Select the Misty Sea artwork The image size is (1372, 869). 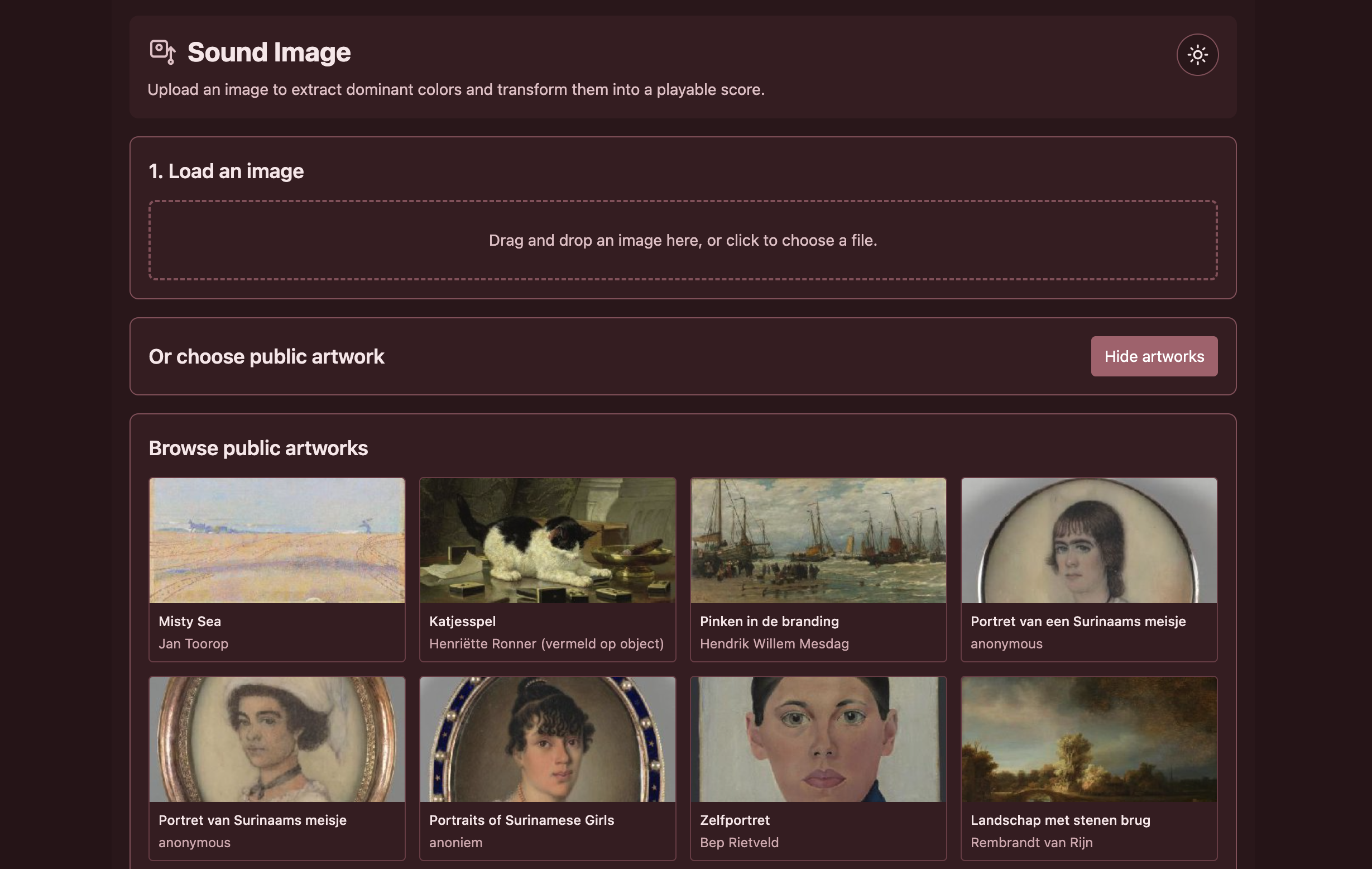[x=277, y=539]
